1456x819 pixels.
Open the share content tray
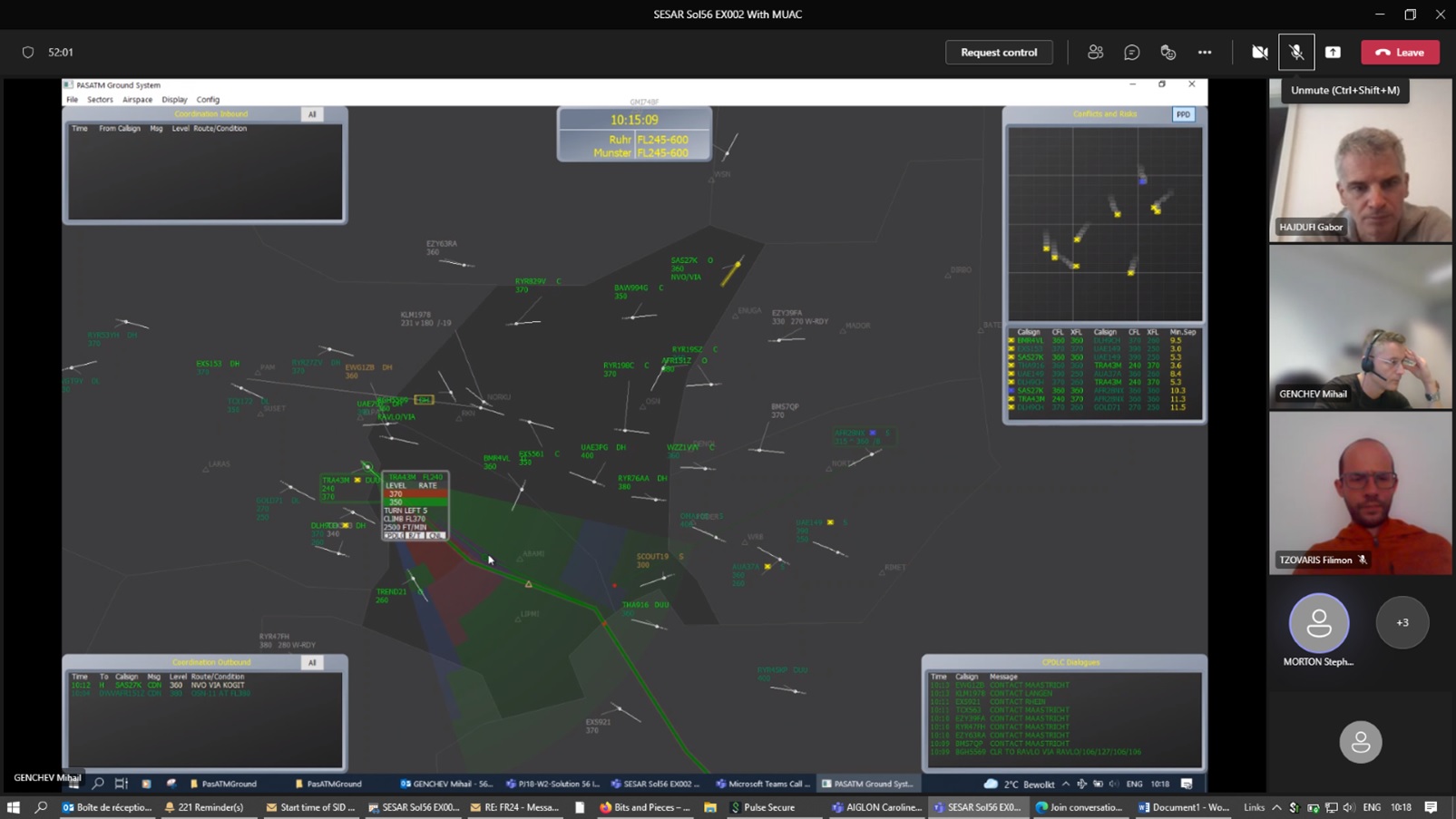tap(1333, 53)
